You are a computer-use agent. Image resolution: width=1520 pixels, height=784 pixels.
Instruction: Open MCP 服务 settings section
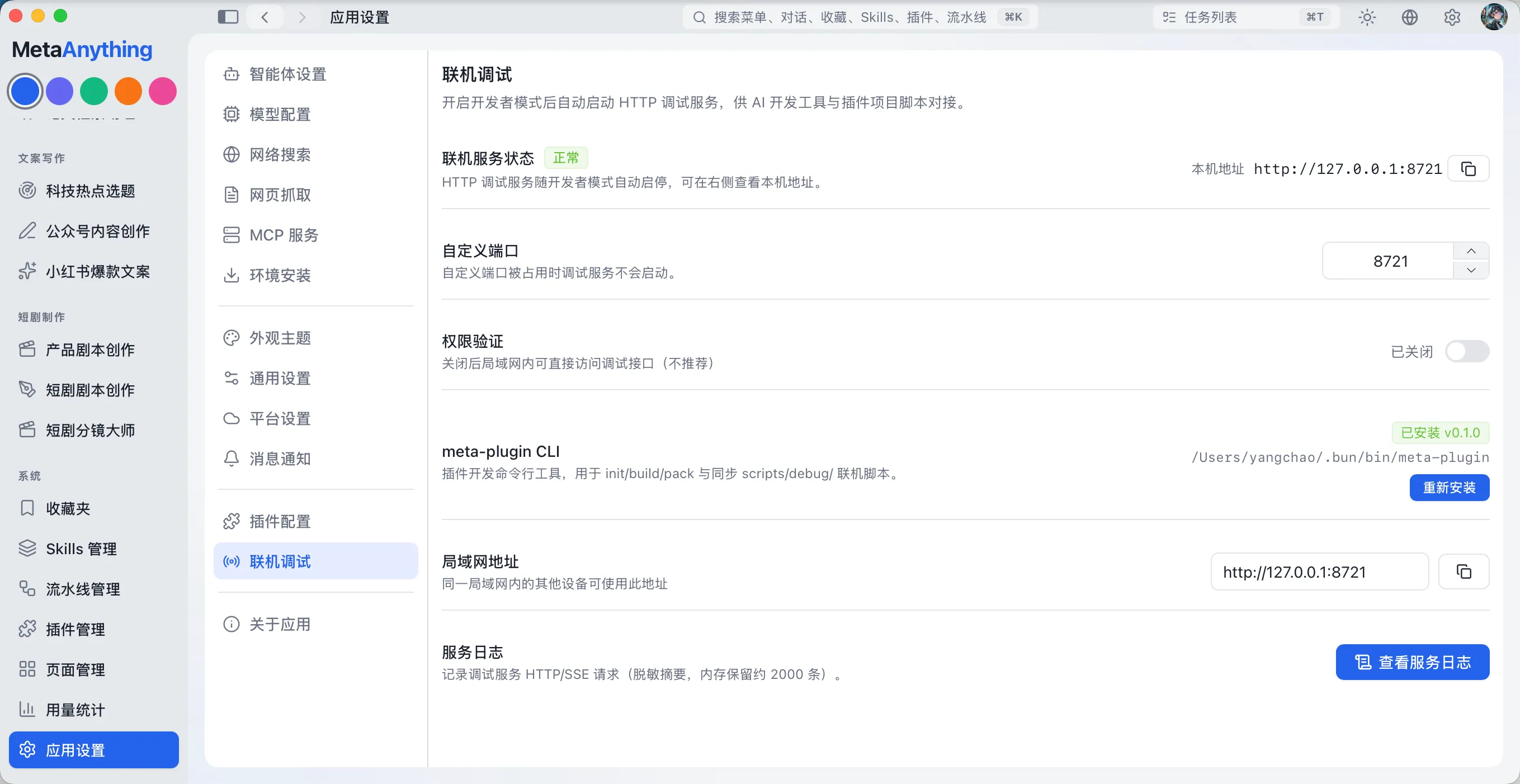coord(315,235)
